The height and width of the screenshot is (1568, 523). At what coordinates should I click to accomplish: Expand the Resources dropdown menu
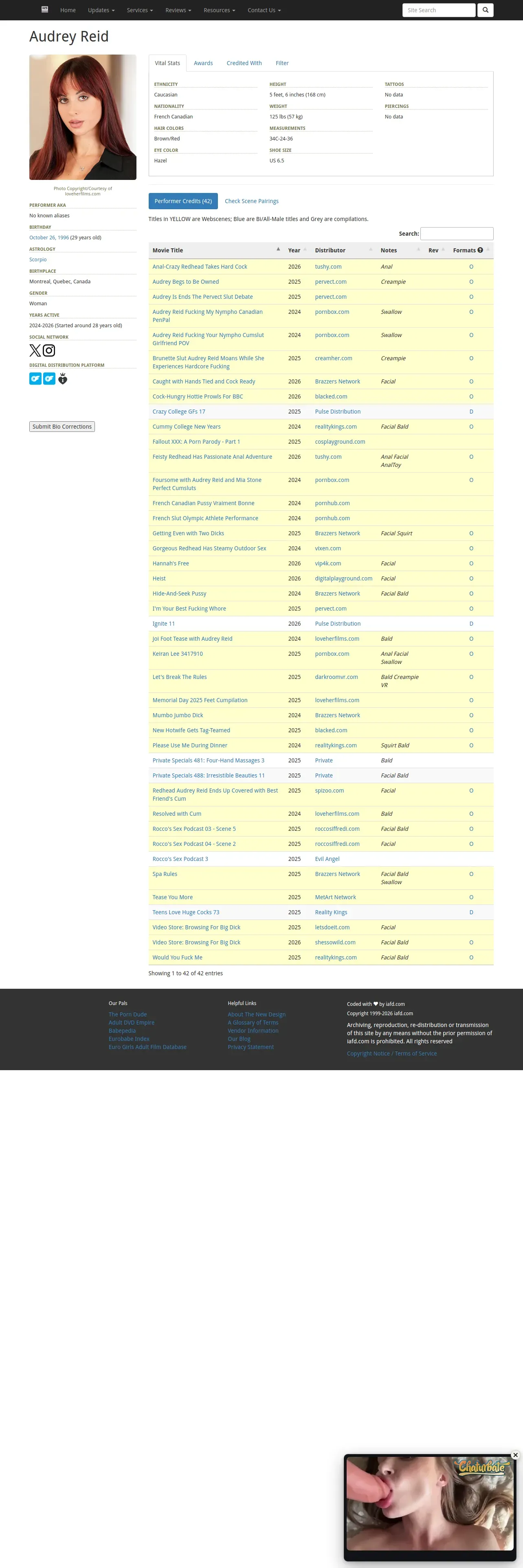219,10
